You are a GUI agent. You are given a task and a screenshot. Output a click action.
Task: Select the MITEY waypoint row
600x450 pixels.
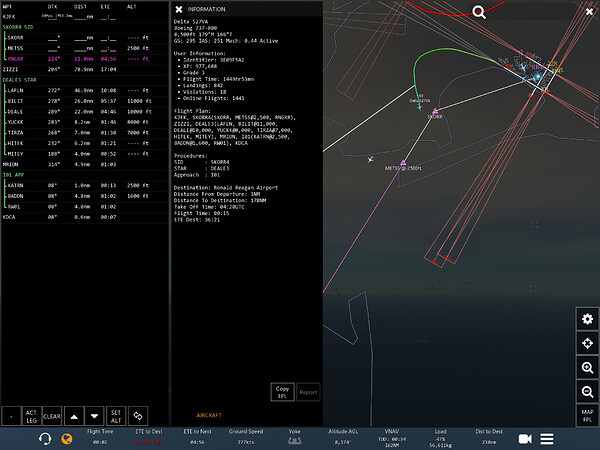(x=84, y=153)
